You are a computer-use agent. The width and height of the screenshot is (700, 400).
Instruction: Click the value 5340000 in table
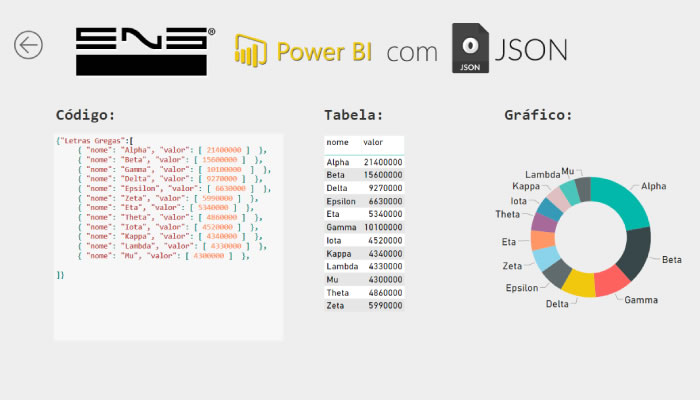click(x=385, y=214)
